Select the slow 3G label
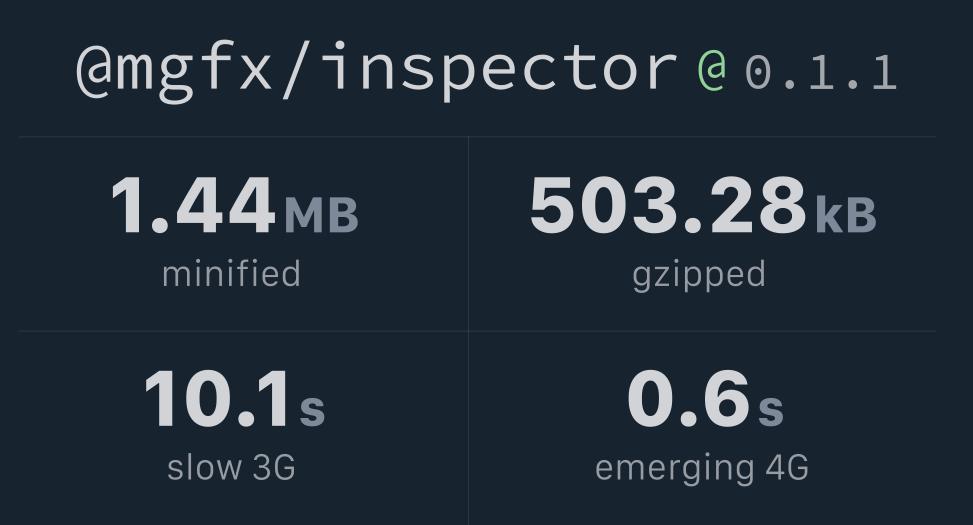This screenshot has width=973, height=525. point(231,467)
